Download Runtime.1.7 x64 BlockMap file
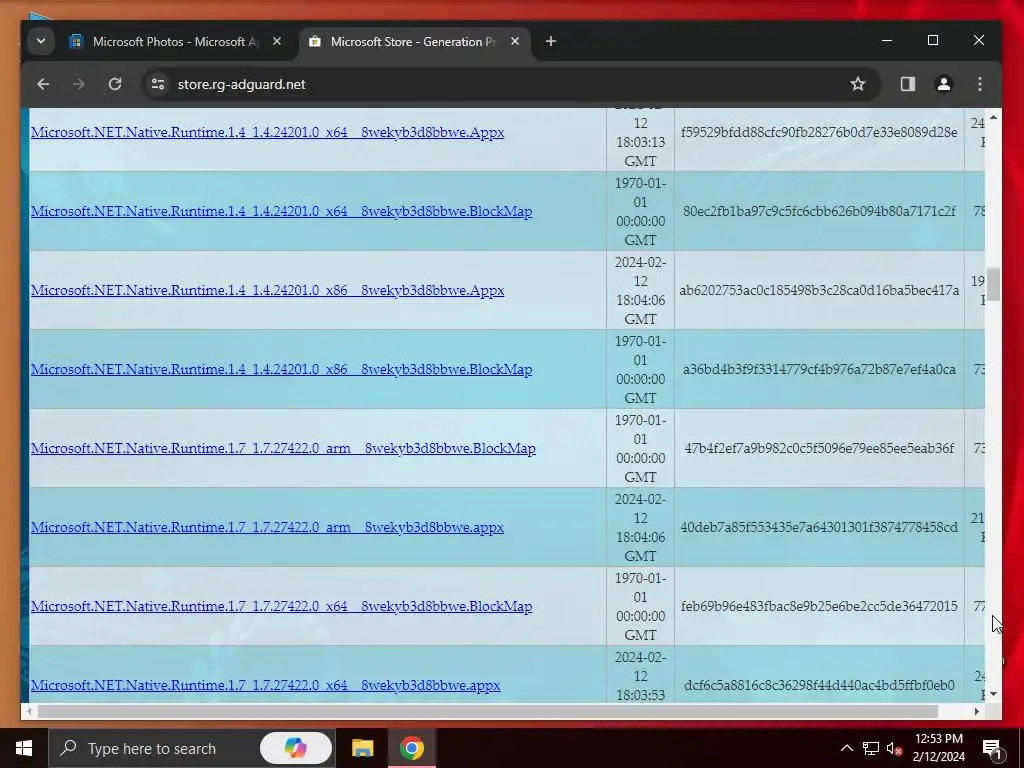1024x768 pixels. click(x=281, y=607)
